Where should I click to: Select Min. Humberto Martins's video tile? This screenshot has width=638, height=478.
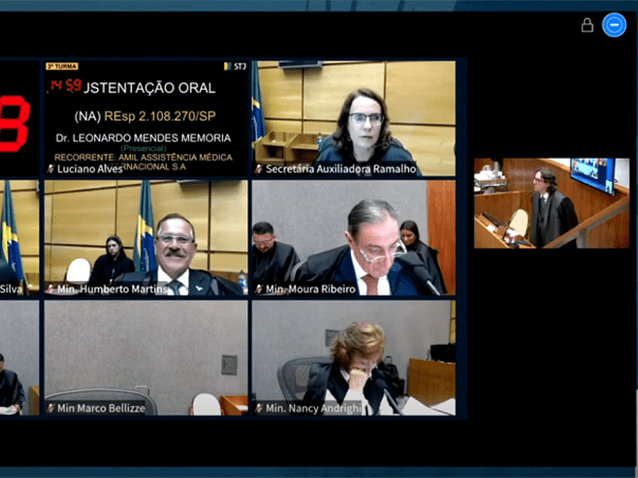click(x=145, y=235)
